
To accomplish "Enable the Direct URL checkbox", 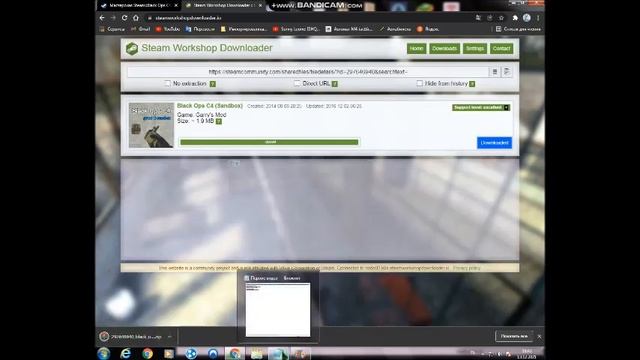I will click(297, 83).
